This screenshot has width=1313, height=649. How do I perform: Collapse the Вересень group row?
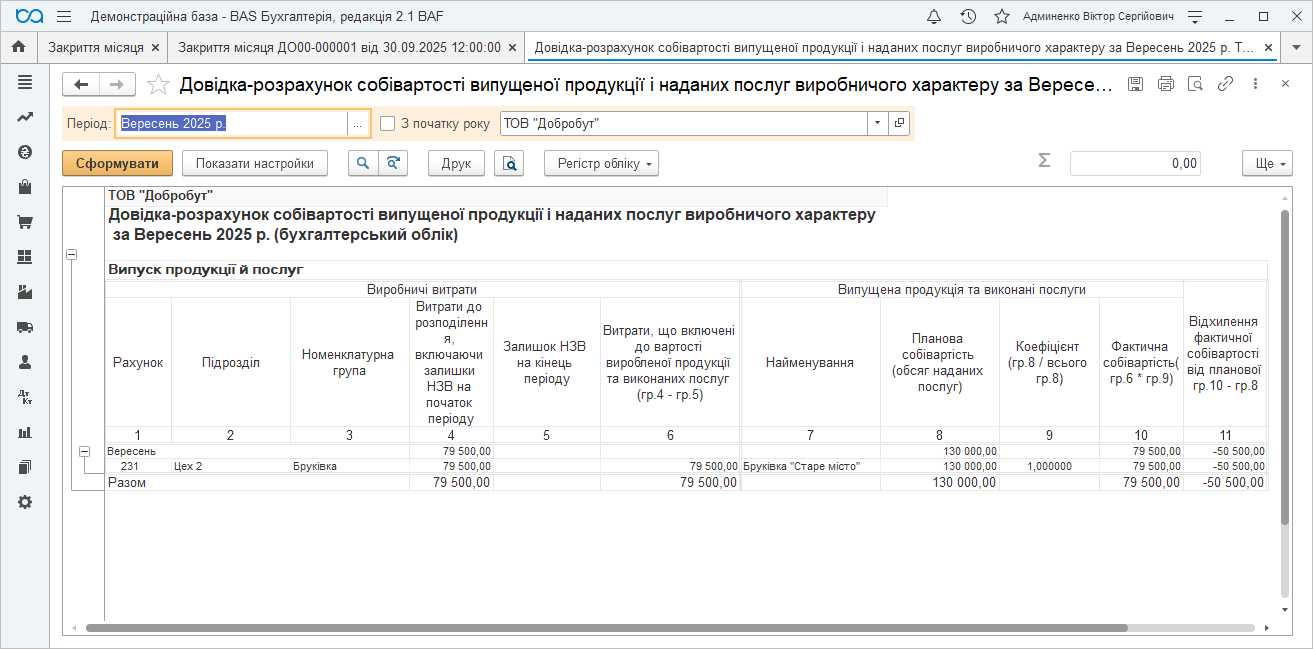coord(86,452)
